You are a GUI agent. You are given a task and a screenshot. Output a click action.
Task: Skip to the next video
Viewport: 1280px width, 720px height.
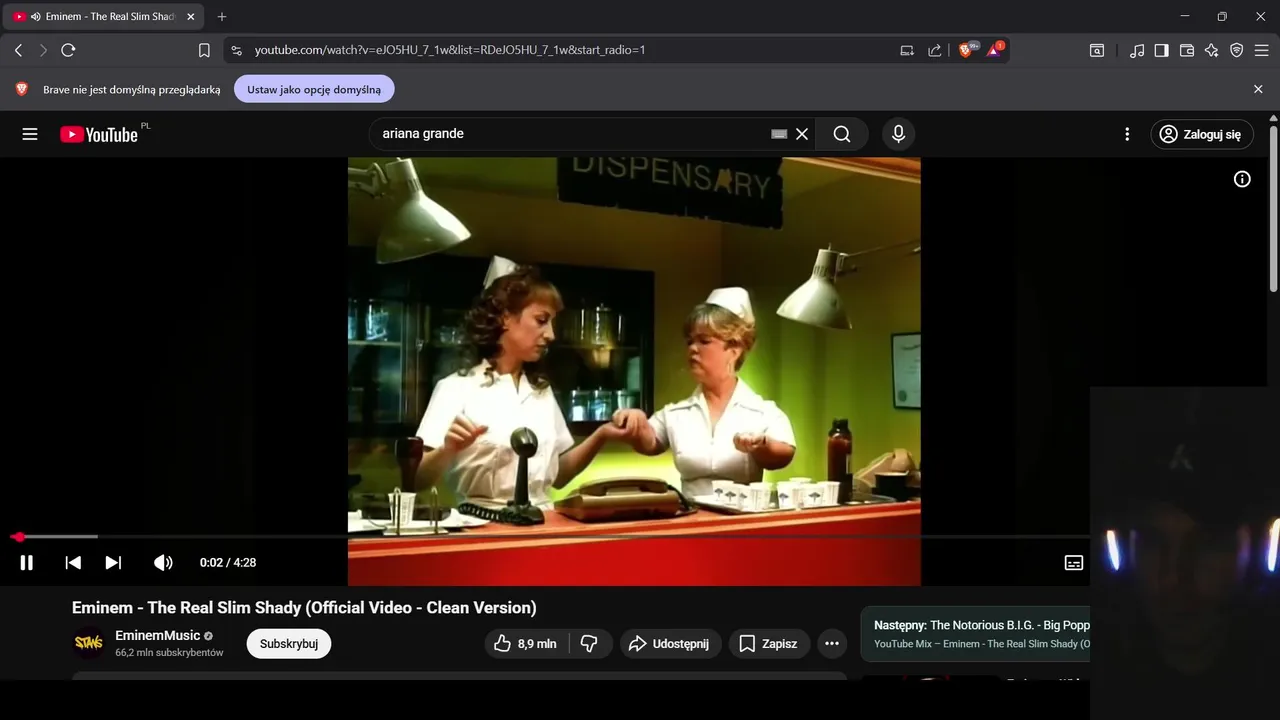(113, 563)
